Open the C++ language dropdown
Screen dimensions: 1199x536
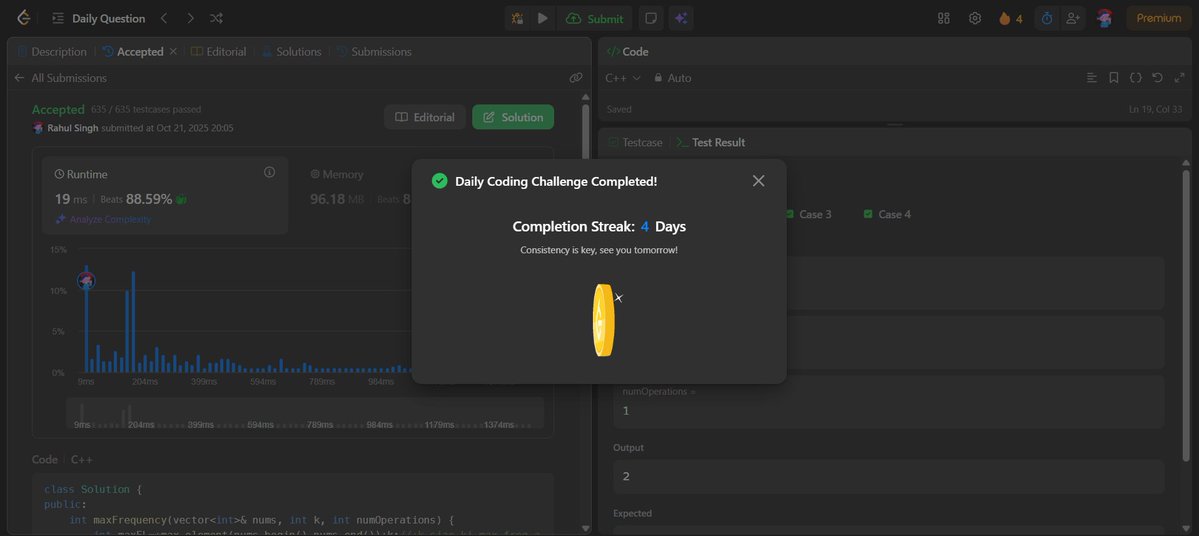pos(622,78)
